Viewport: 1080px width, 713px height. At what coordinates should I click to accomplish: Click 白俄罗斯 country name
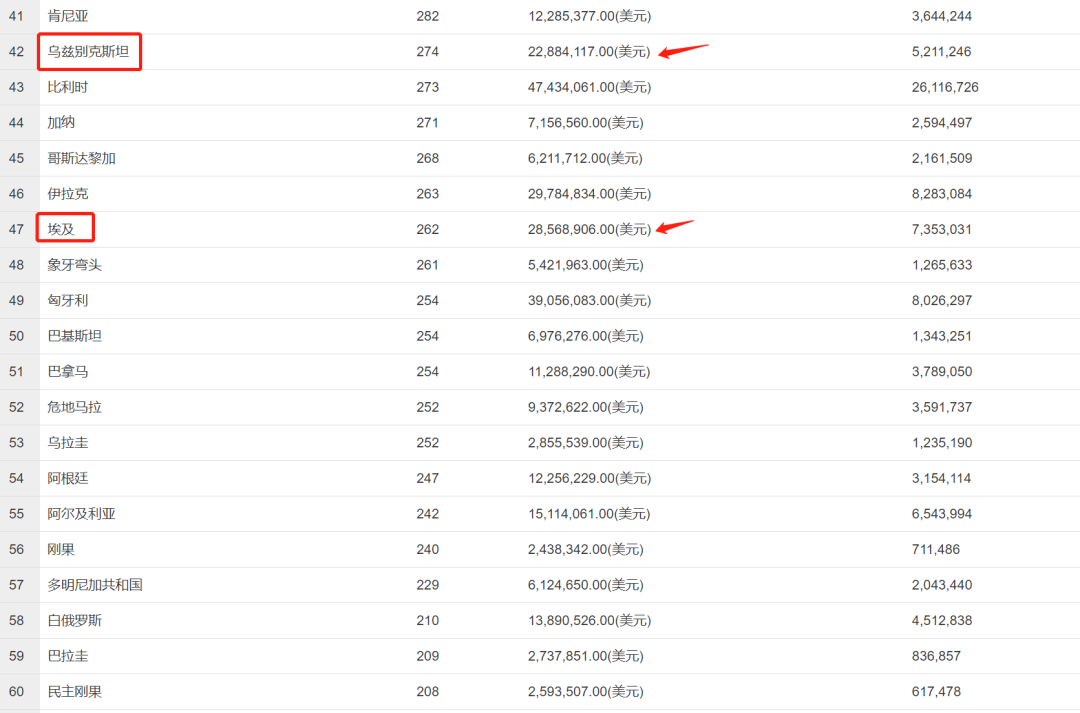point(75,620)
